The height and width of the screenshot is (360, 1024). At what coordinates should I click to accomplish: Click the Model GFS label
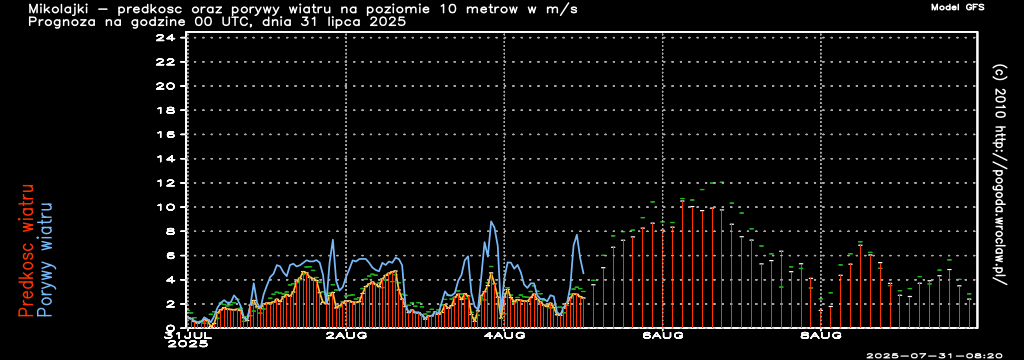957,7
